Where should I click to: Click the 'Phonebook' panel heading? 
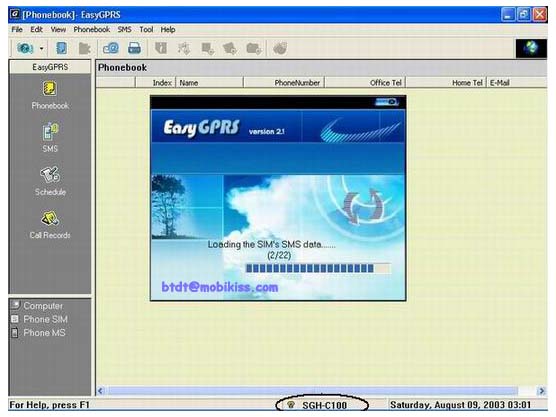[x=122, y=67]
